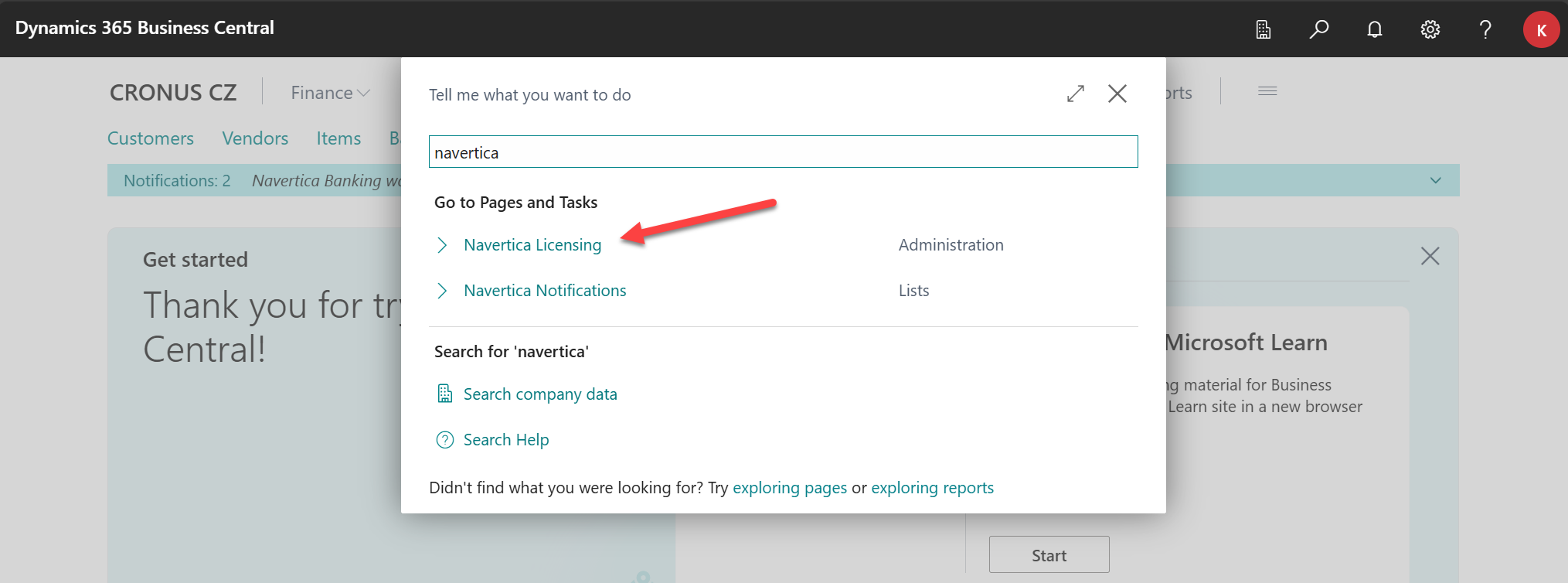Open the help question mark icon
Viewport: 1568px width, 583px height.
[x=1485, y=29]
